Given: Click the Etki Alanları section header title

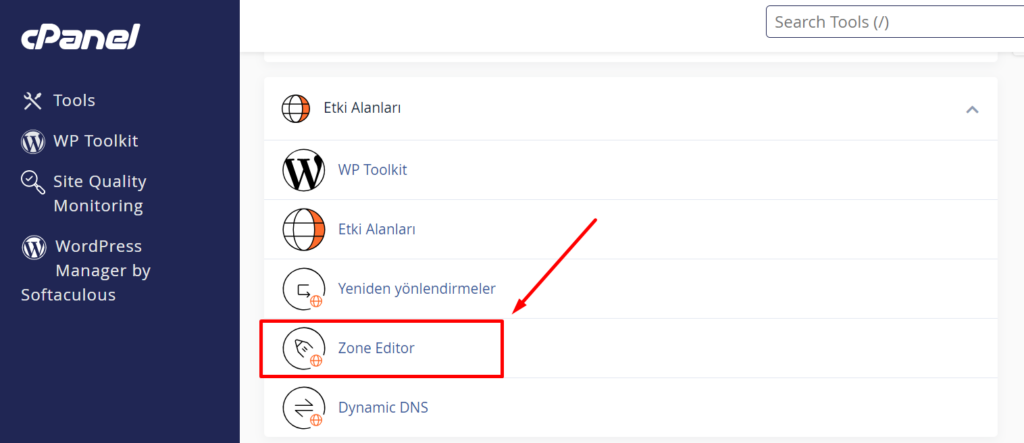Looking at the screenshot, I should point(362,108).
